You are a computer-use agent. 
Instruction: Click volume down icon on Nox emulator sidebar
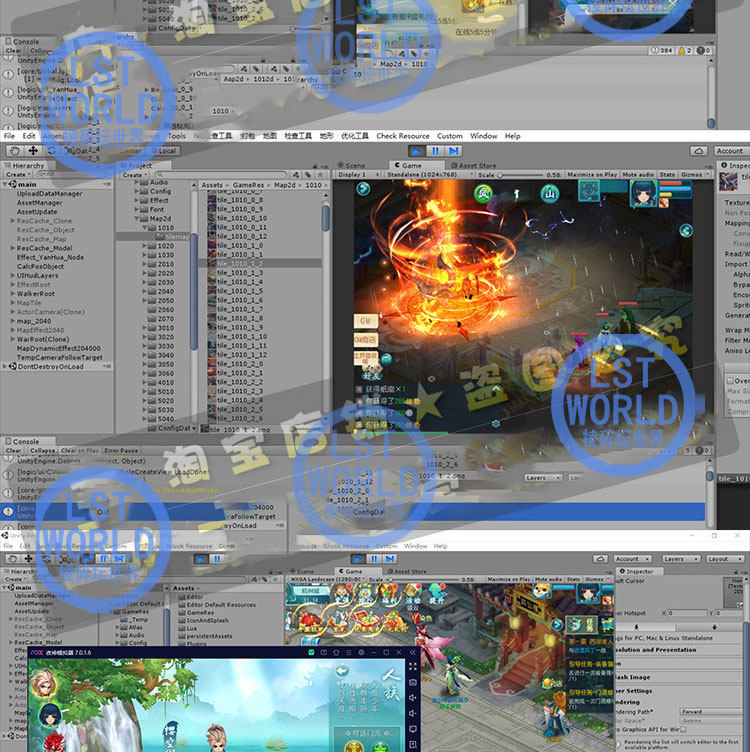click(x=413, y=713)
